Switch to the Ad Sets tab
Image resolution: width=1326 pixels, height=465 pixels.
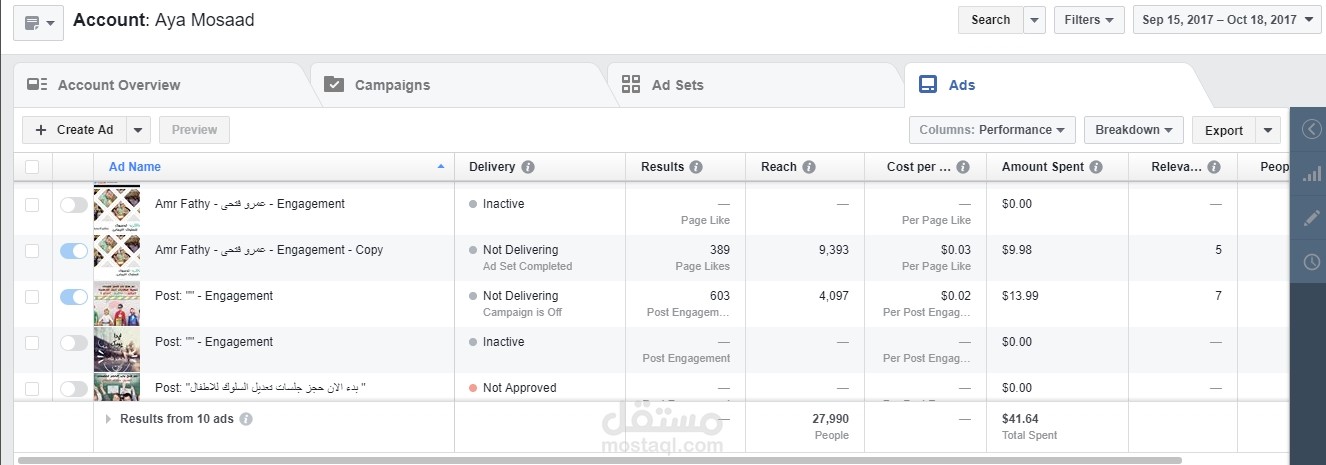tap(677, 85)
